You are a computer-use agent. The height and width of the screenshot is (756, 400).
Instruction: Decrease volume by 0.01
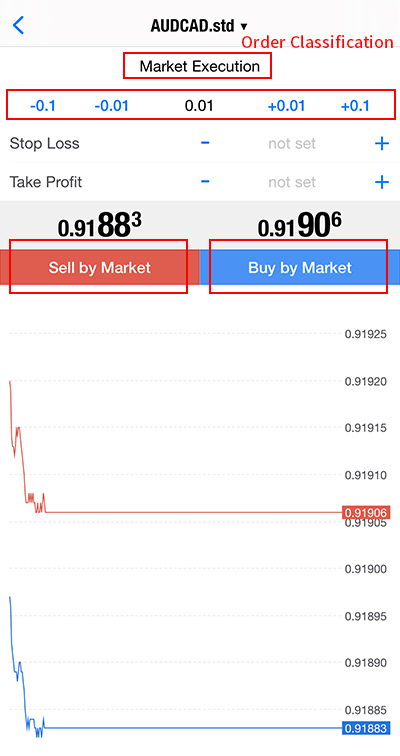click(111, 106)
